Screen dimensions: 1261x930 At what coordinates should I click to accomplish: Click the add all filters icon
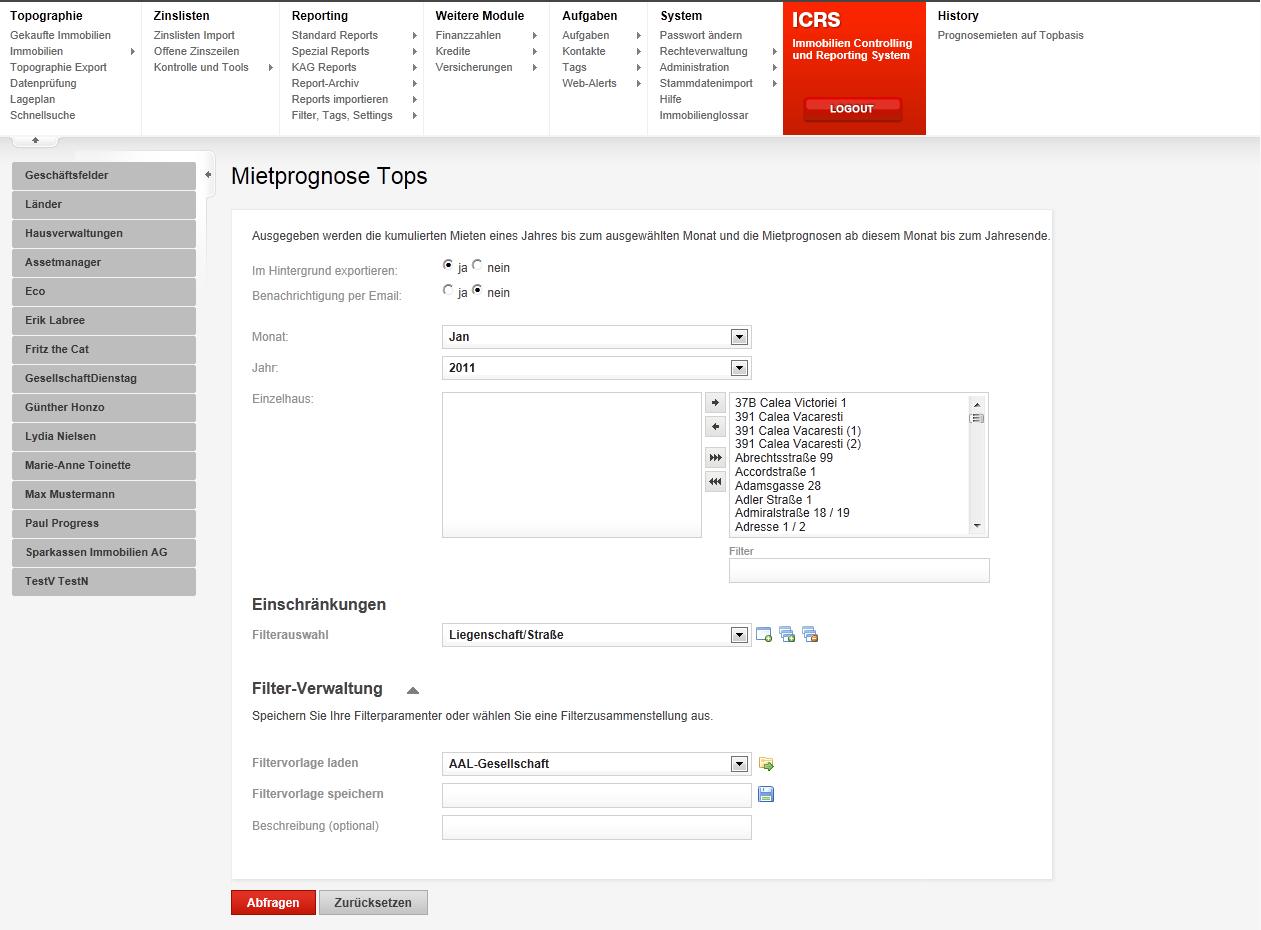point(787,635)
